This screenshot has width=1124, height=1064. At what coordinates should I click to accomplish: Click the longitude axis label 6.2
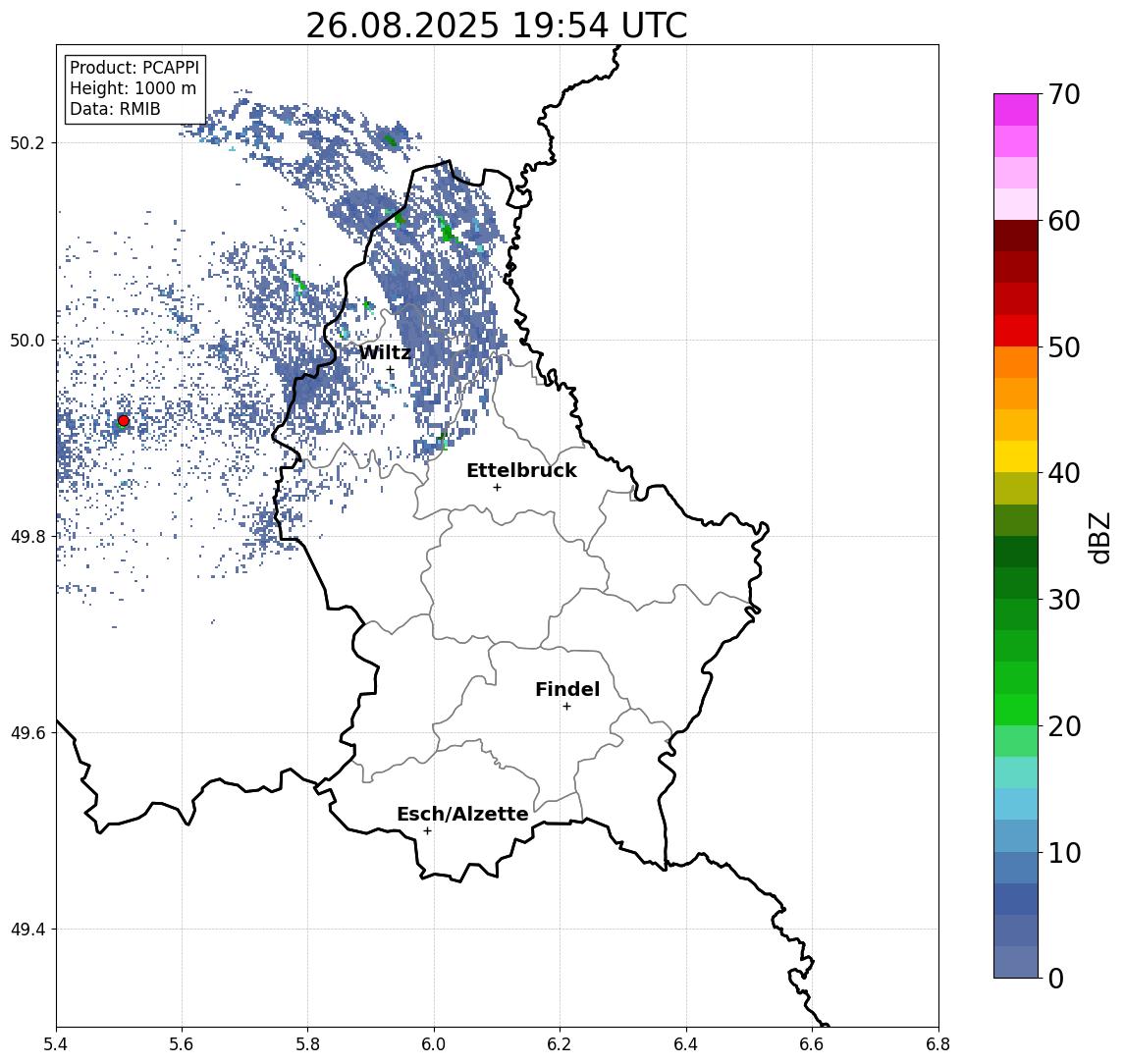pyautogui.click(x=560, y=1044)
